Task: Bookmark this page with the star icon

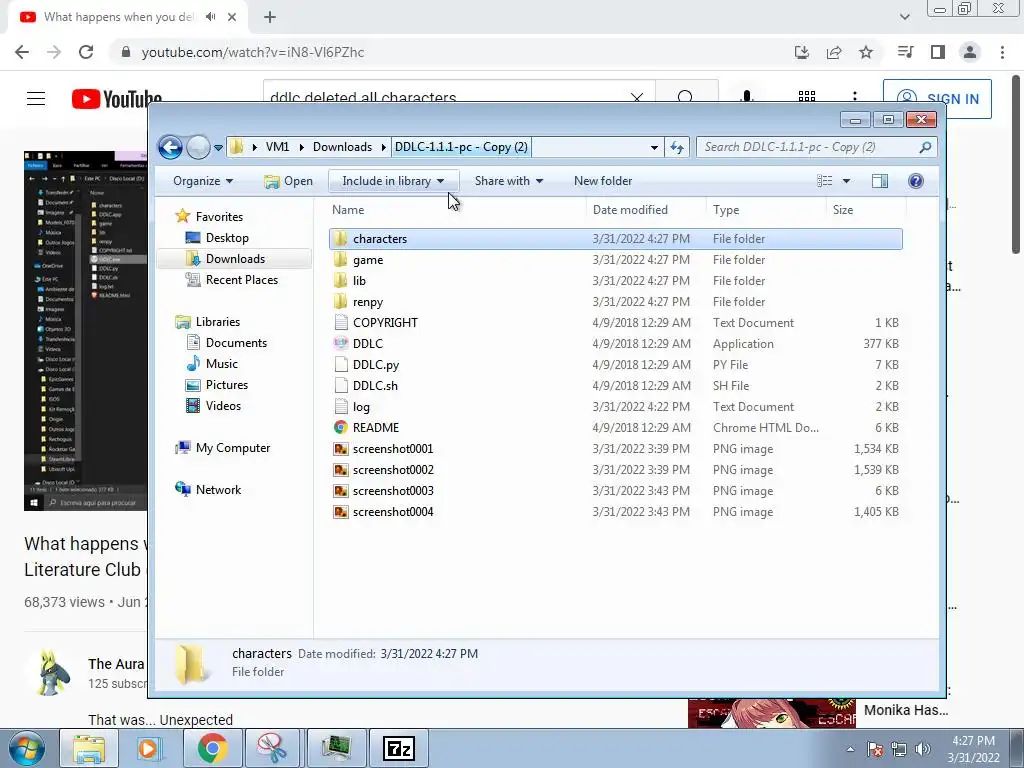Action: point(866,52)
